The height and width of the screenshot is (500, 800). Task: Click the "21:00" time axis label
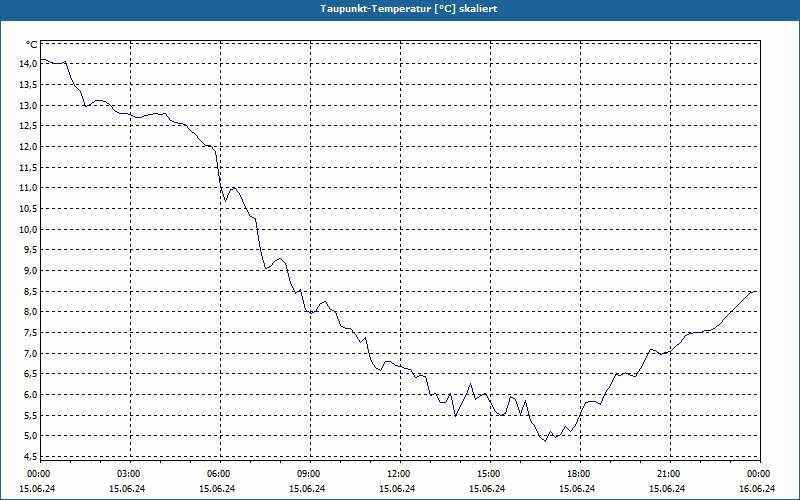[668, 474]
